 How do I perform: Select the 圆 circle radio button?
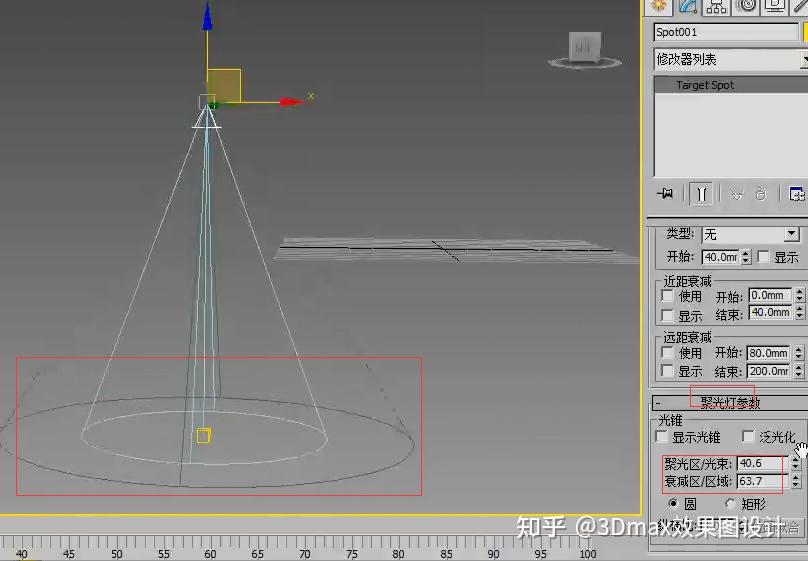[672, 503]
